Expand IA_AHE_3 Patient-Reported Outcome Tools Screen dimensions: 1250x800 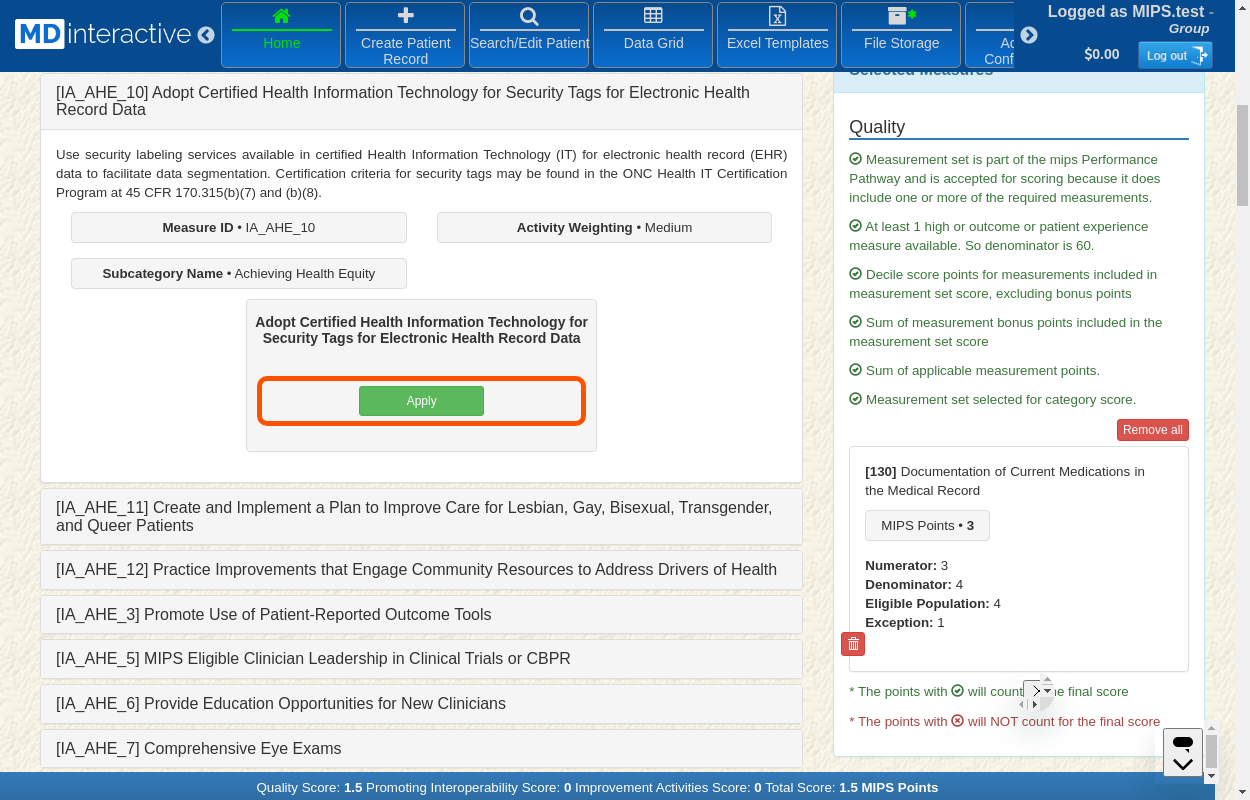[421, 615]
